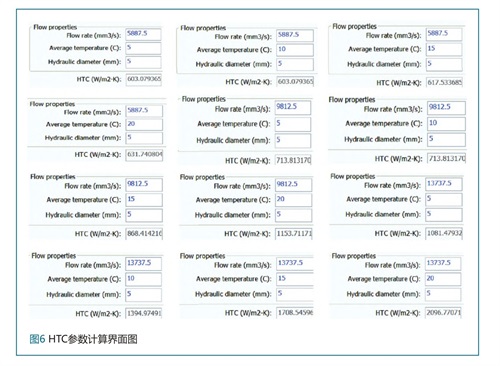Screen dimensions: 500x366
Task: Click HTC 603.079365 field in the 5°C temperature panel
Action: click(x=144, y=79)
